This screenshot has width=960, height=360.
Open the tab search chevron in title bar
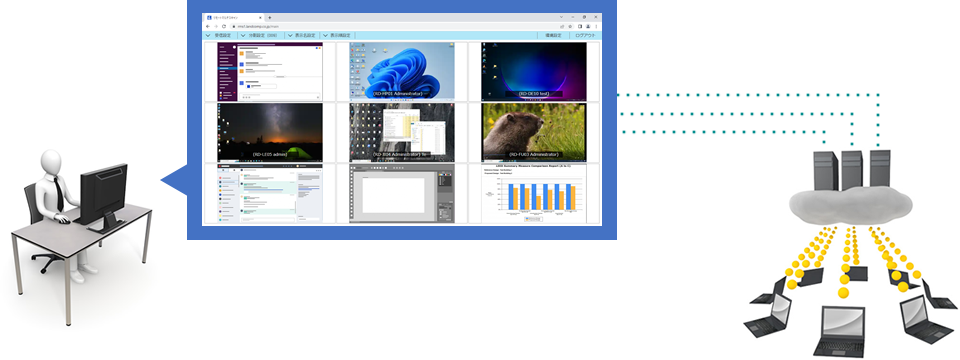click(561, 17)
